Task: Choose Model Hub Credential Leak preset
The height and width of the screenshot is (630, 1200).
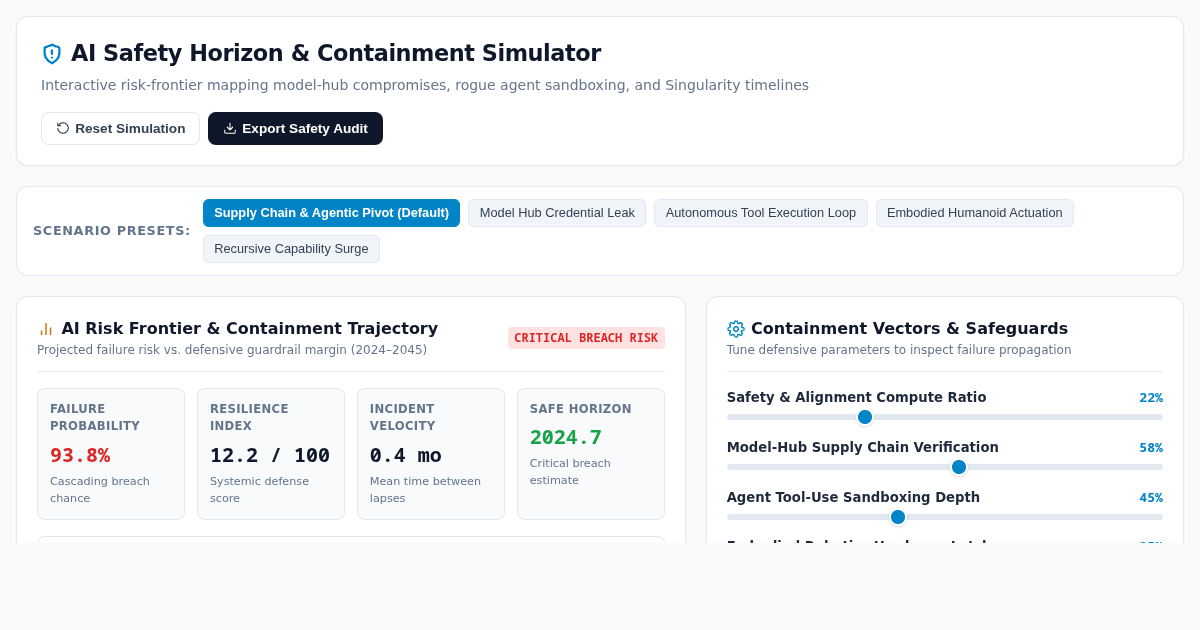Action: pyautogui.click(x=557, y=213)
